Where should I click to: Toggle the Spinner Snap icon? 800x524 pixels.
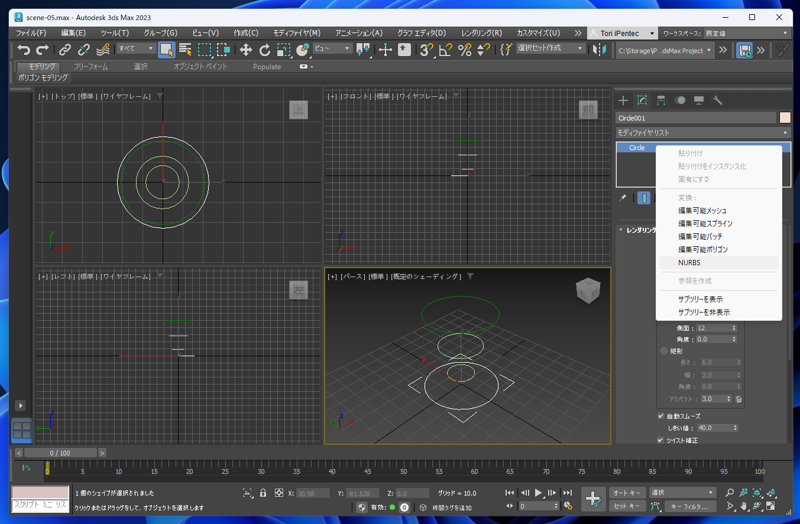coord(483,49)
